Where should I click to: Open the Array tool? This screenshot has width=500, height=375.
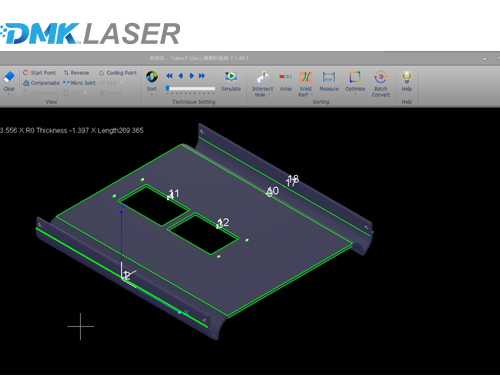click(286, 81)
